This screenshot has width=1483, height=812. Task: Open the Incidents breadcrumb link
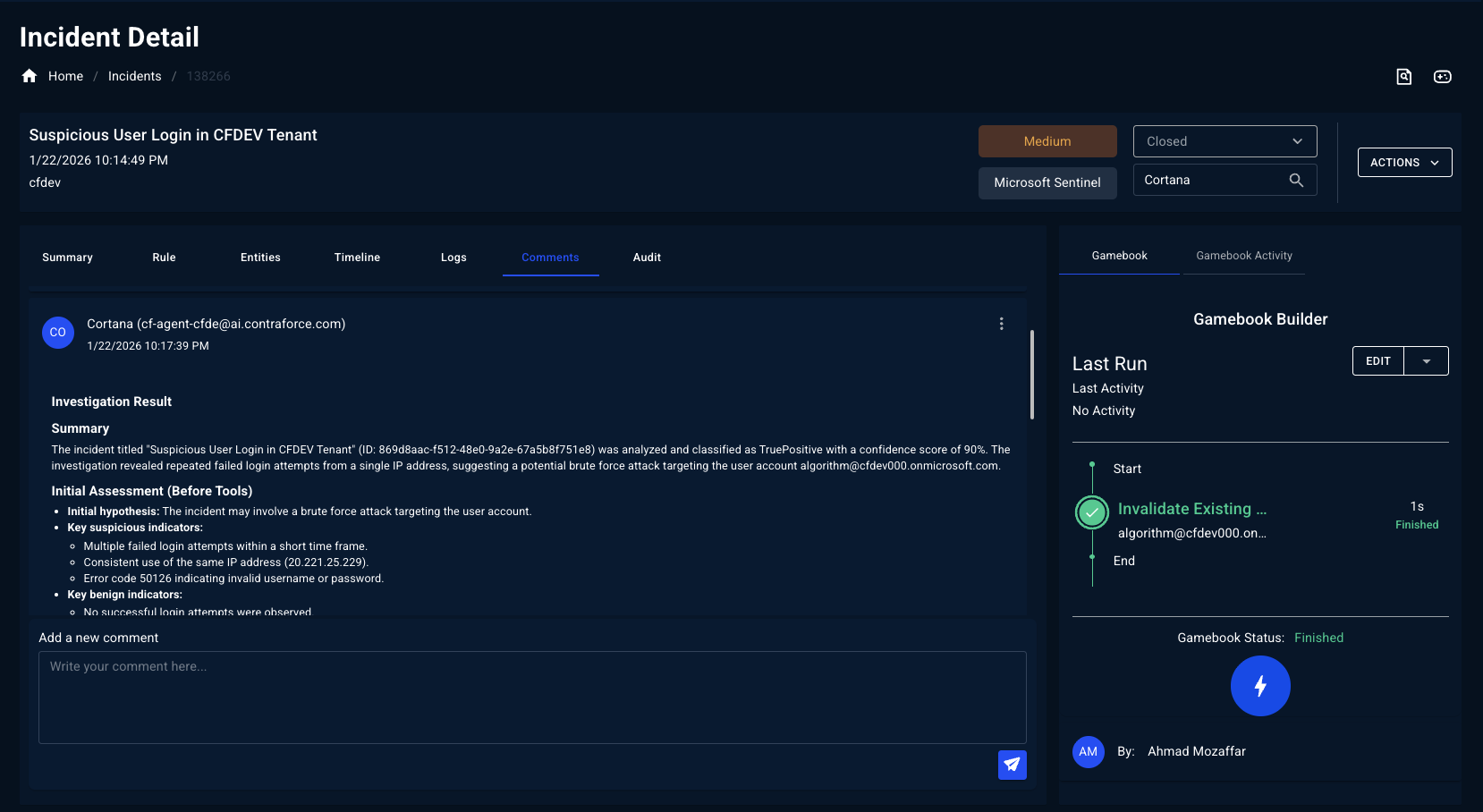click(x=134, y=76)
